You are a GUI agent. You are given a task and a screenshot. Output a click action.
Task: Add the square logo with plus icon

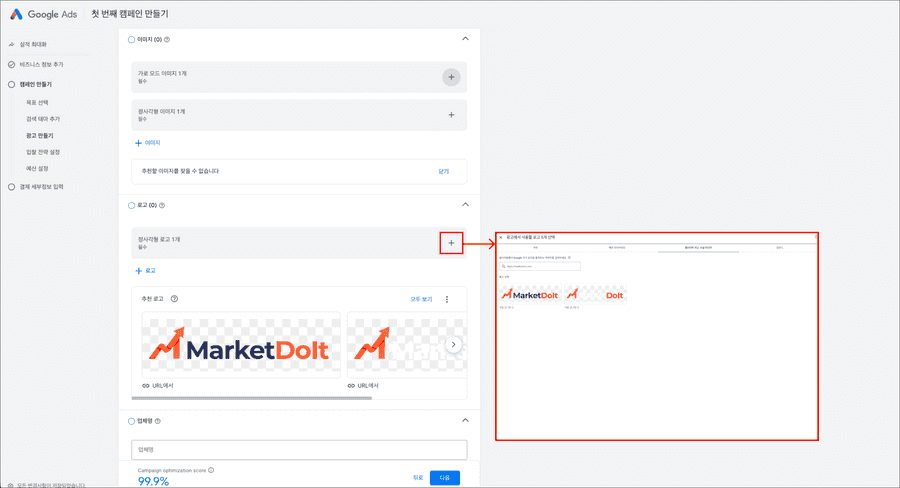coord(451,243)
